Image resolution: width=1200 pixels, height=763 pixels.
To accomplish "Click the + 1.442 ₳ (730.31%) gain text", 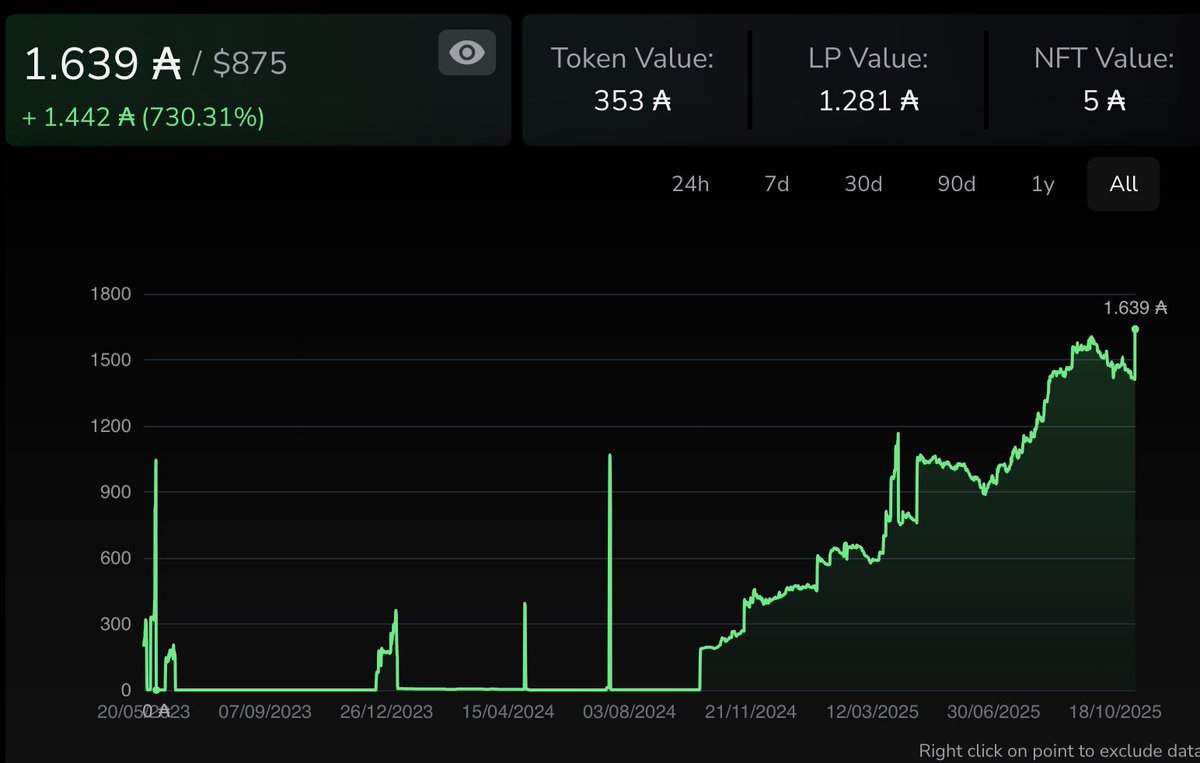I will (143, 117).
